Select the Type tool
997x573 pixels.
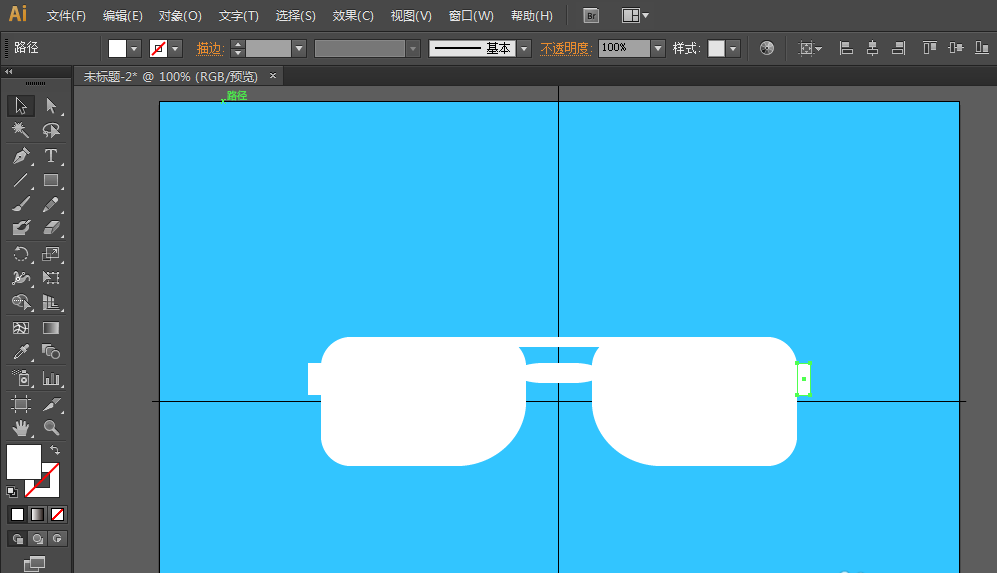(51, 156)
